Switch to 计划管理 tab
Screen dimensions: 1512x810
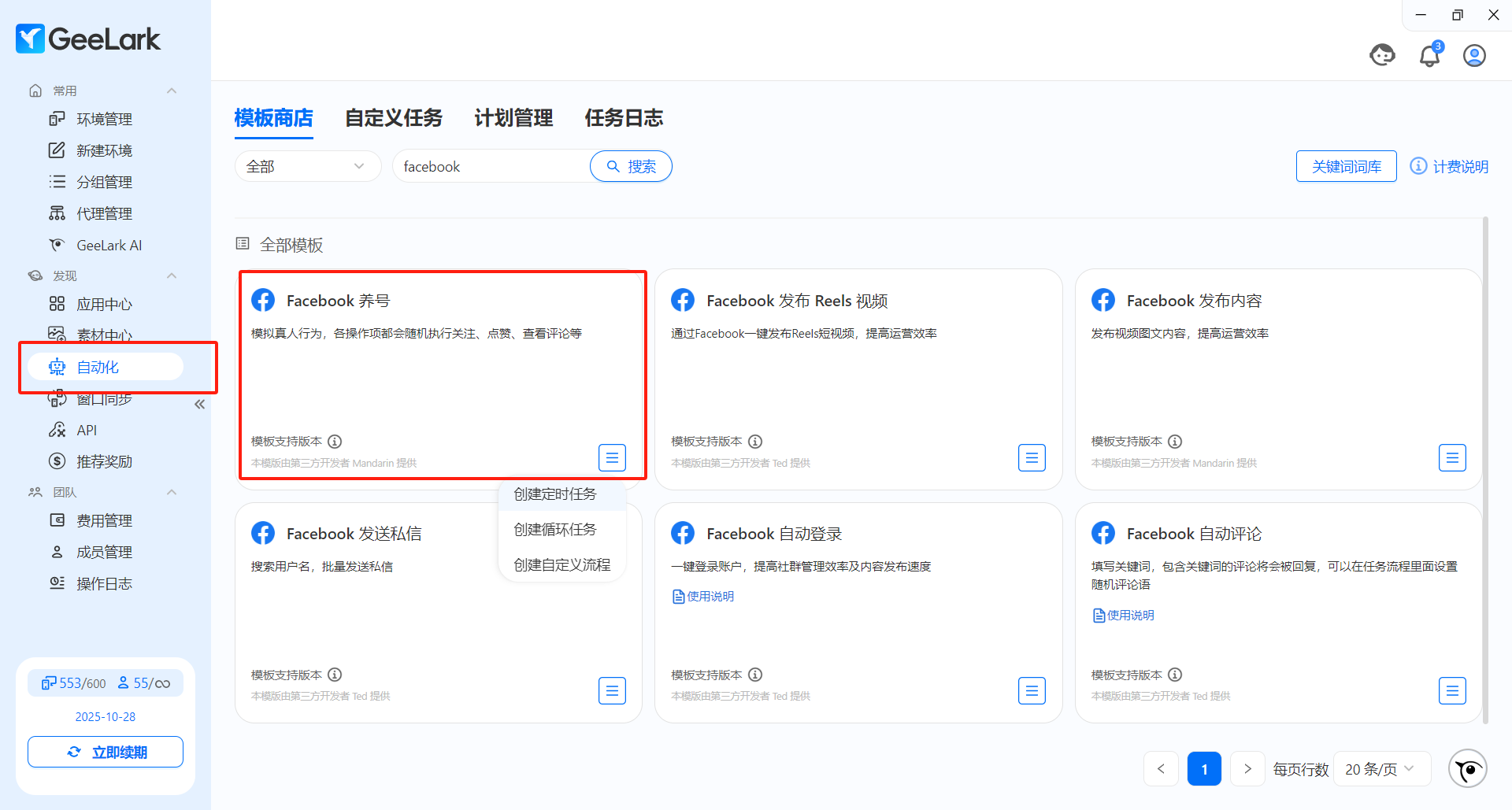[513, 118]
